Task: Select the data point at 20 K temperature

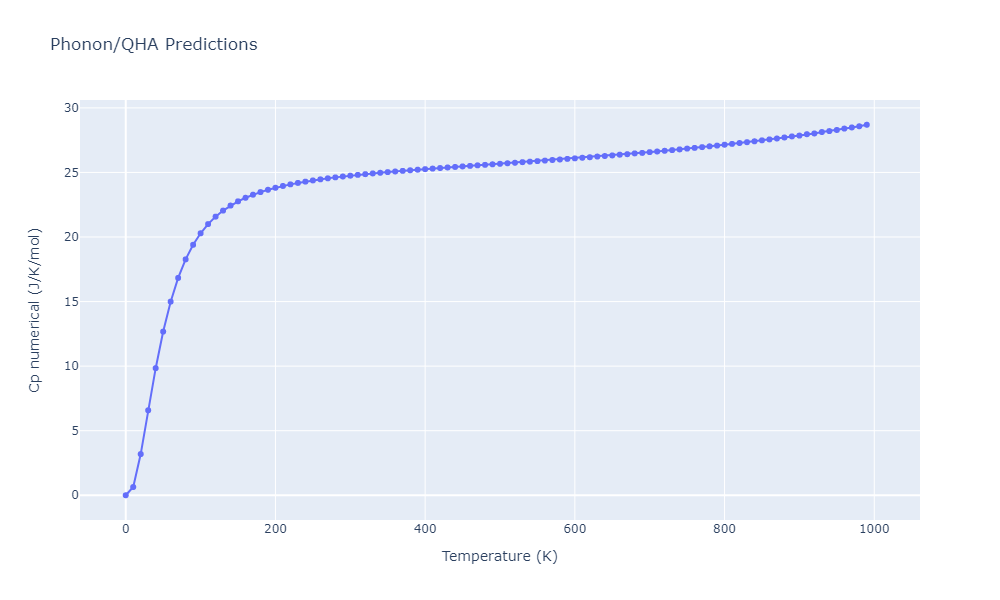Action: click(140, 454)
